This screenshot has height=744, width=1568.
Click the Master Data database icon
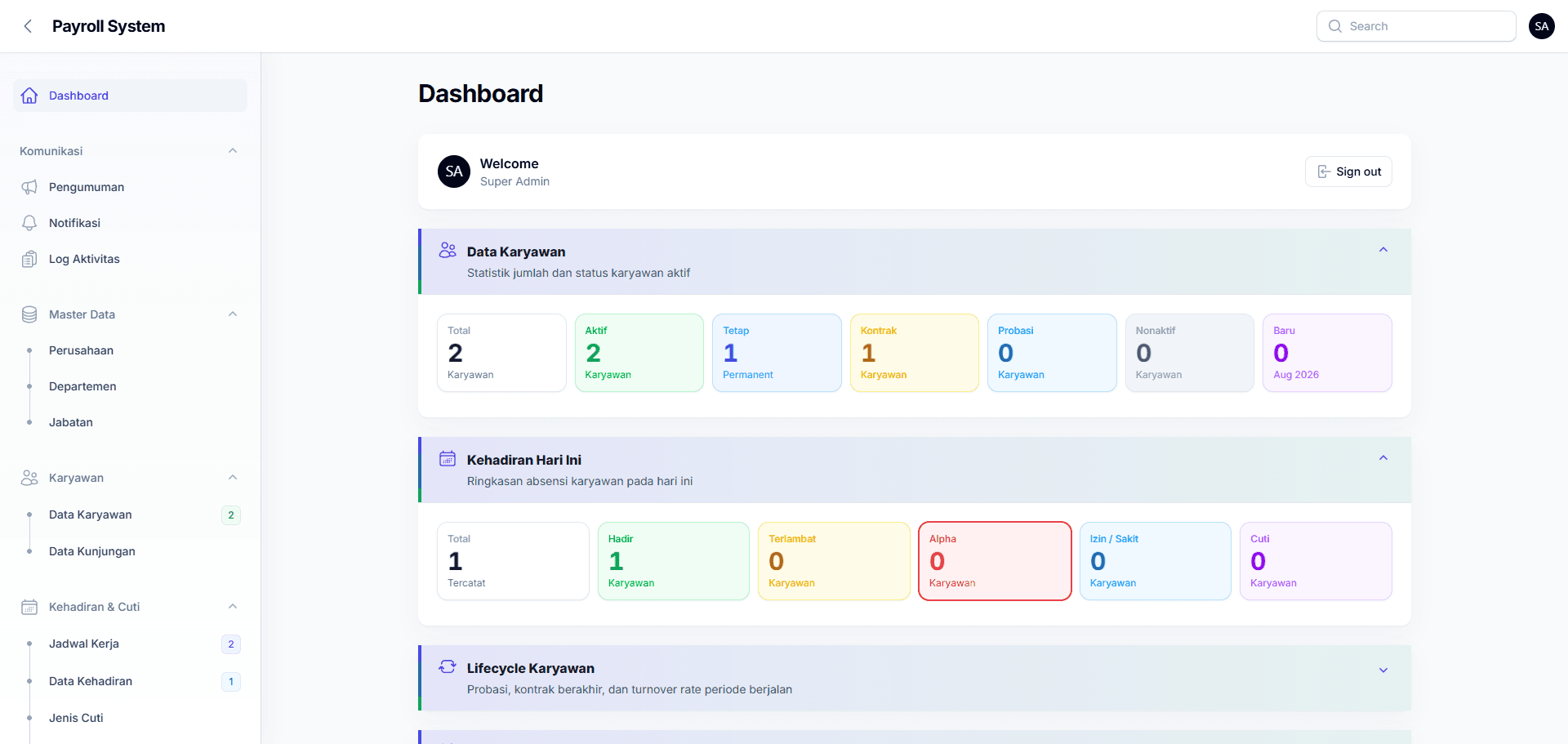(29, 314)
